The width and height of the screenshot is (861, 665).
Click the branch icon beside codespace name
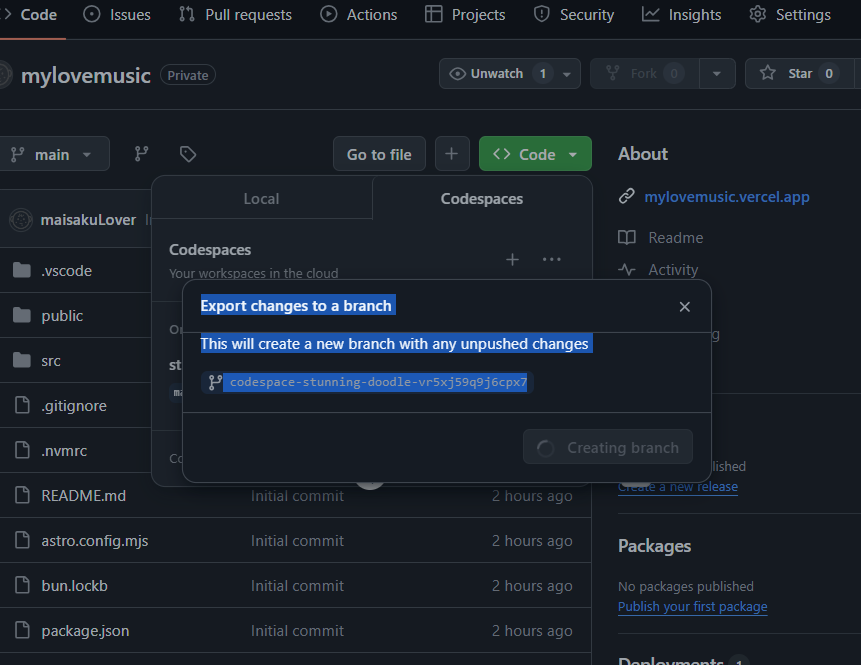[215, 382]
